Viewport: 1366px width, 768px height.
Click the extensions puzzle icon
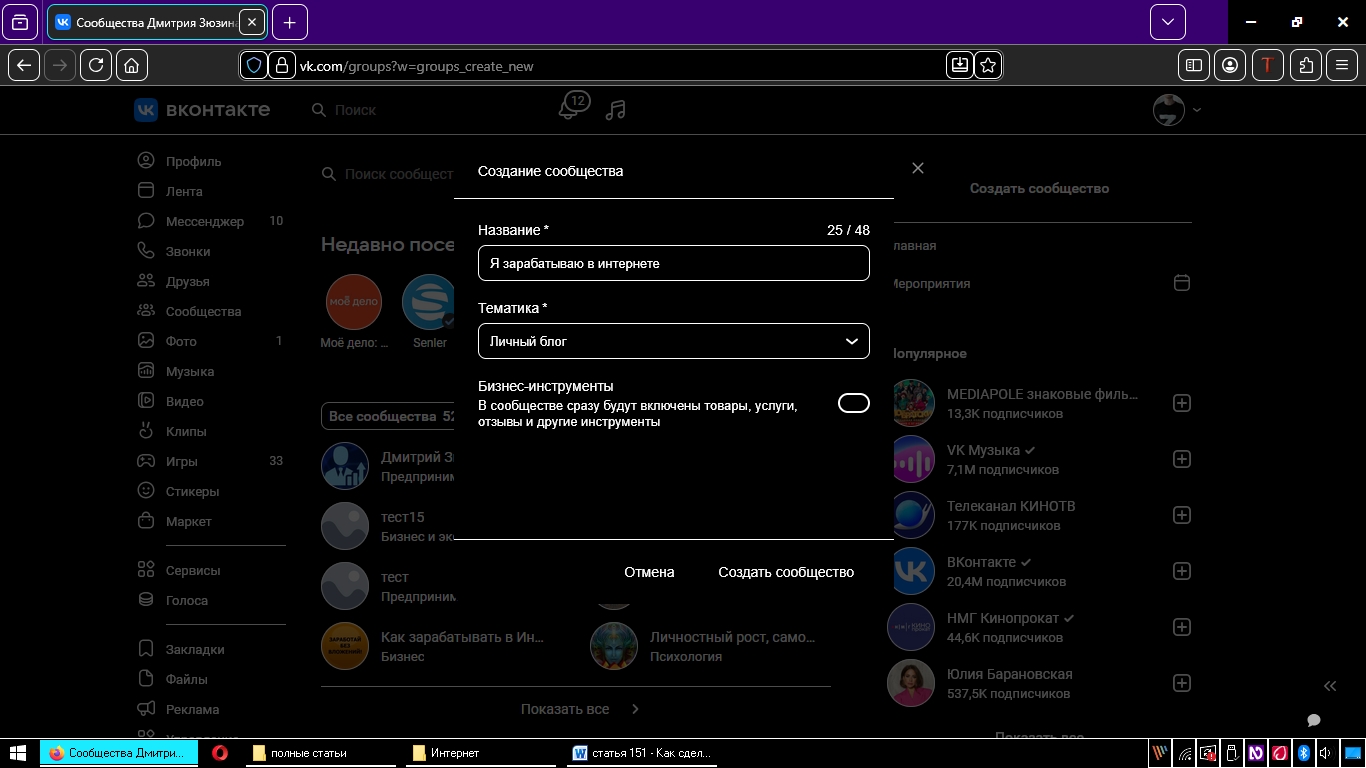[x=1306, y=65]
